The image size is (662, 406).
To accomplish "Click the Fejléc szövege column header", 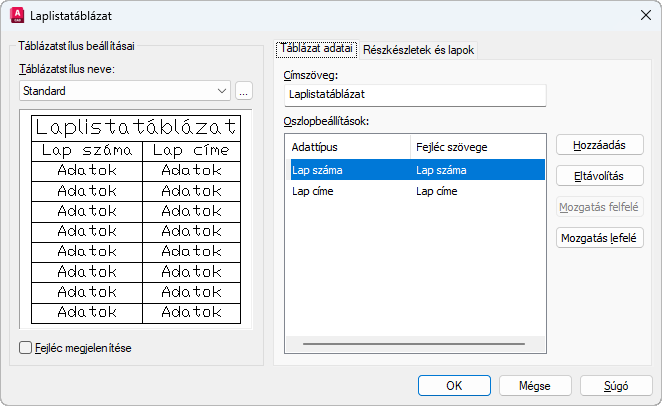I will click(478, 147).
